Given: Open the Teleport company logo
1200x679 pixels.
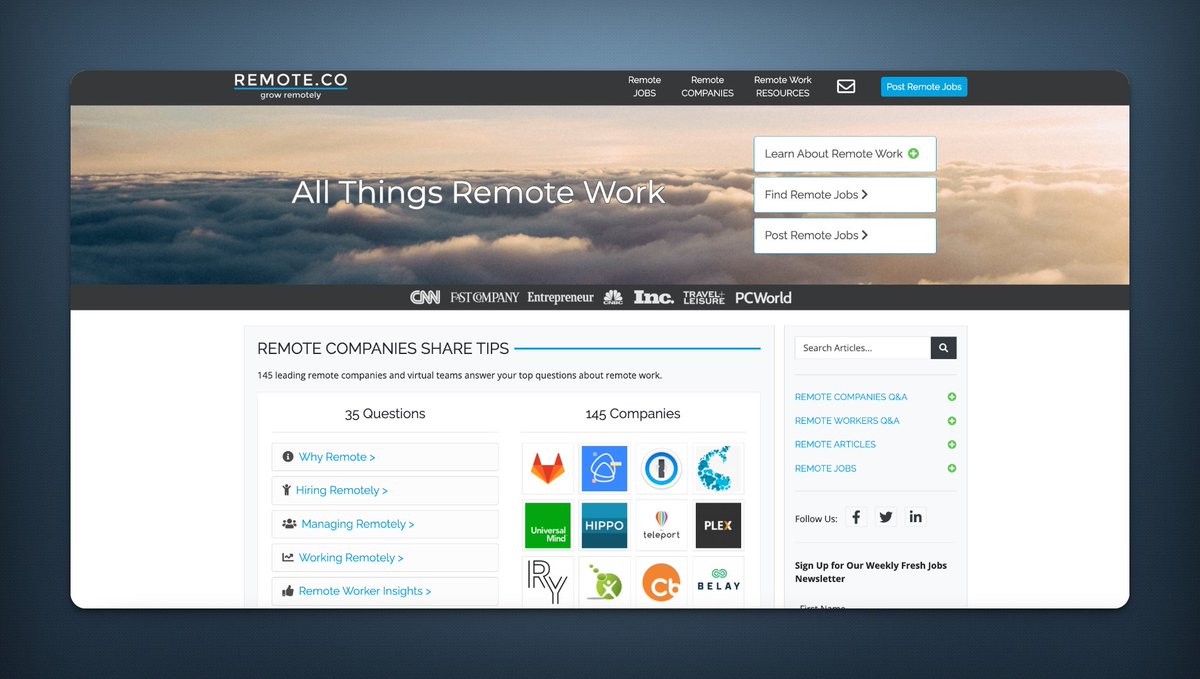Looking at the screenshot, I should click(x=661, y=526).
